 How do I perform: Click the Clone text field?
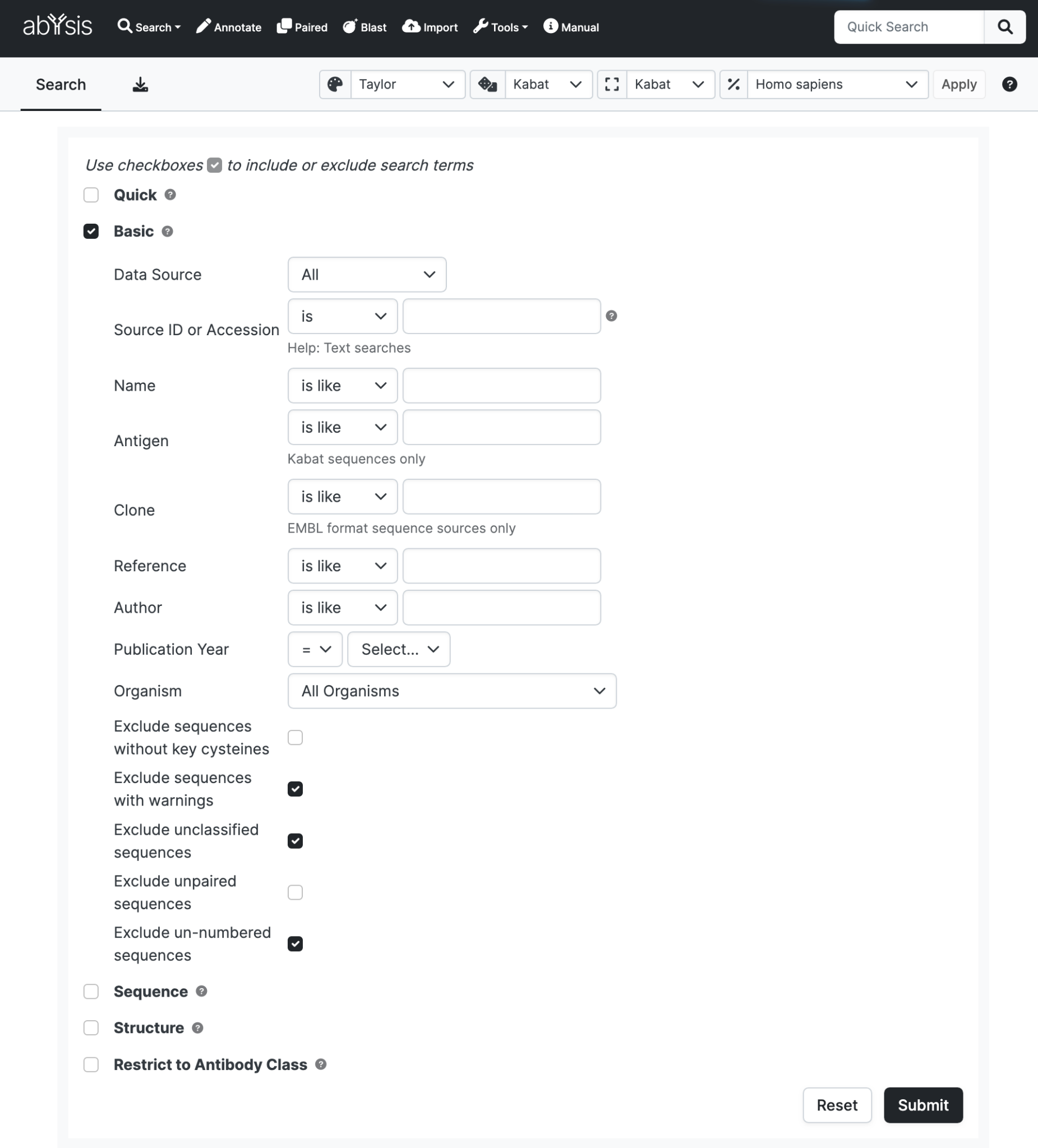[x=501, y=497]
